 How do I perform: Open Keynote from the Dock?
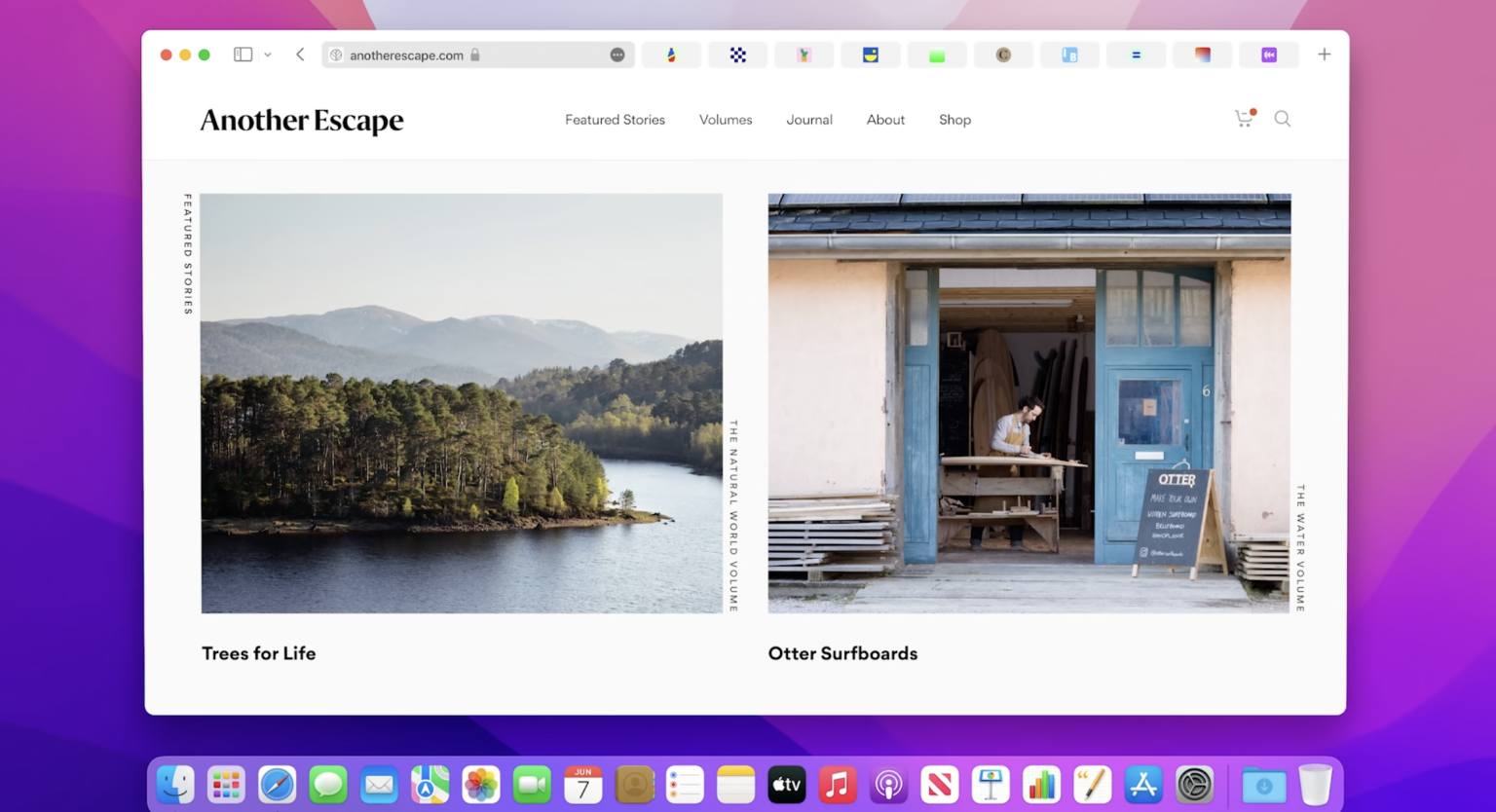pyautogui.click(x=991, y=784)
